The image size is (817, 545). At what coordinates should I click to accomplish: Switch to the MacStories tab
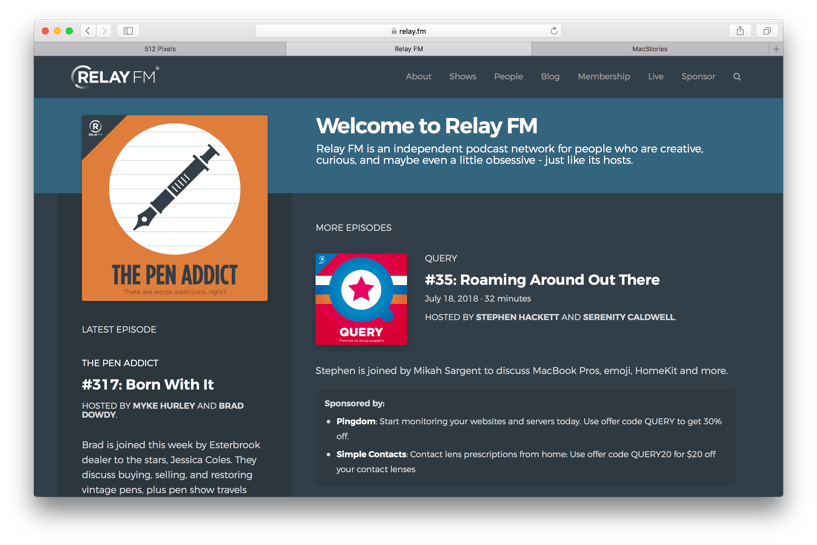point(650,49)
